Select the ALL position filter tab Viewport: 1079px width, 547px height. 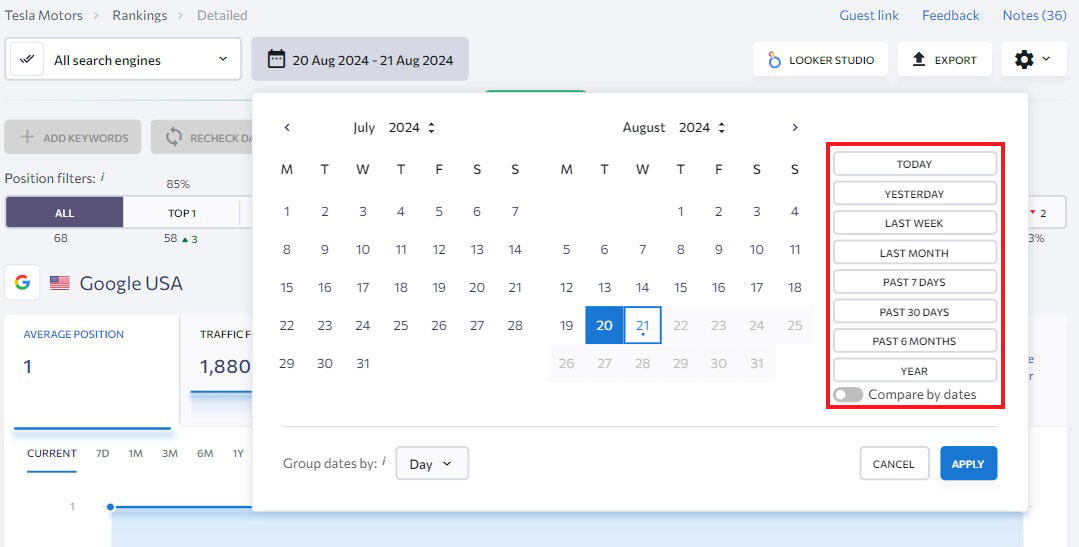(x=65, y=213)
